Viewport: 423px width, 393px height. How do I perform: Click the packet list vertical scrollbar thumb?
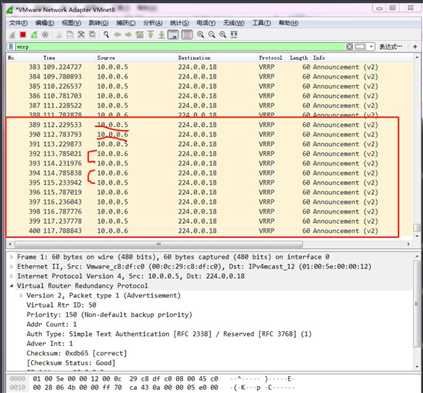pyautogui.click(x=417, y=228)
